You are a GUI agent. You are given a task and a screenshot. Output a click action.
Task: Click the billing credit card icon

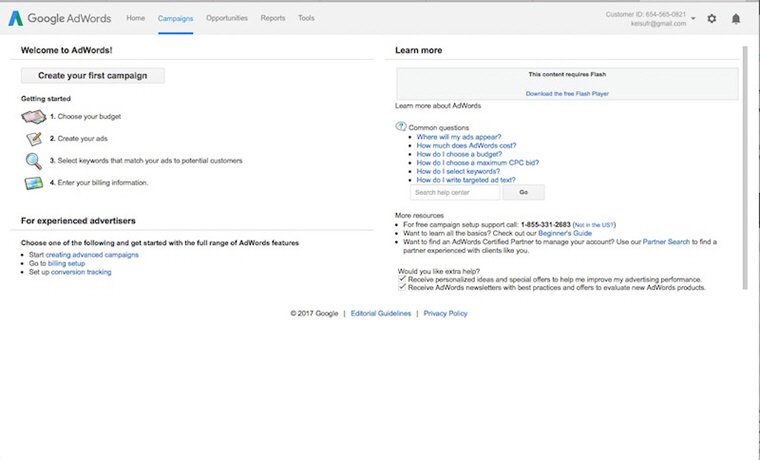pyautogui.click(x=33, y=183)
